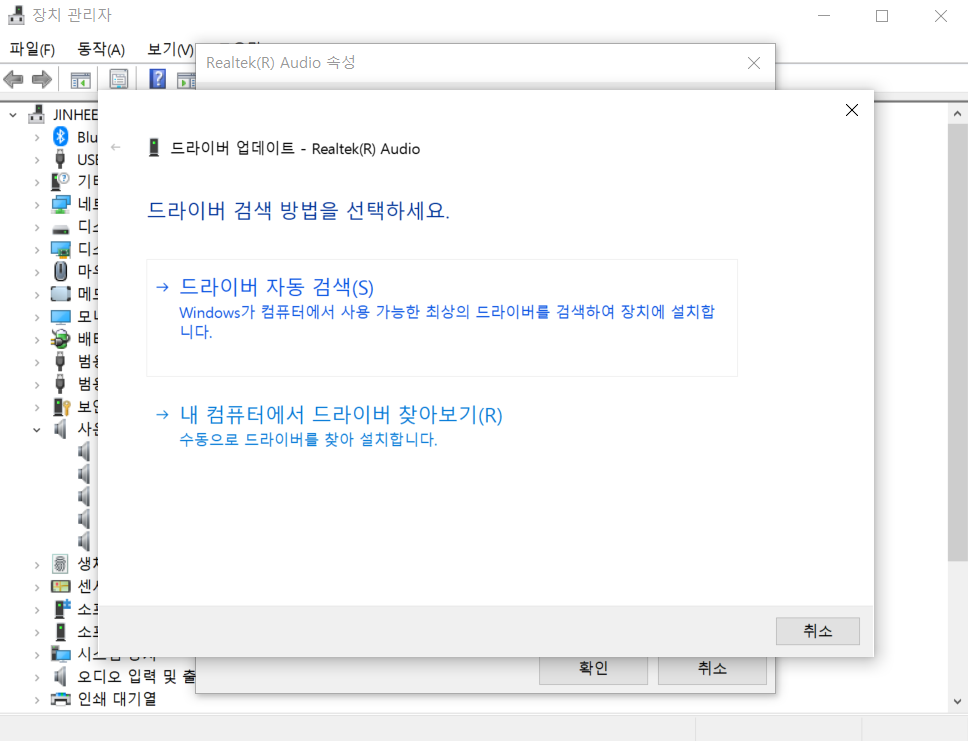Select the software component icon with puzzle piece
The width and height of the screenshot is (968, 741).
[x=61, y=609]
